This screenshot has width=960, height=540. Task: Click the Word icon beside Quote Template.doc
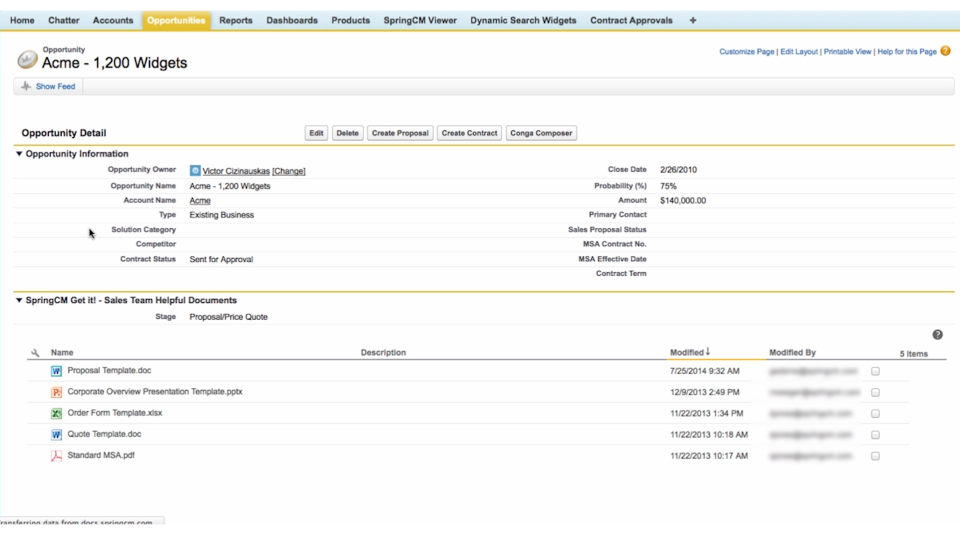click(56, 435)
